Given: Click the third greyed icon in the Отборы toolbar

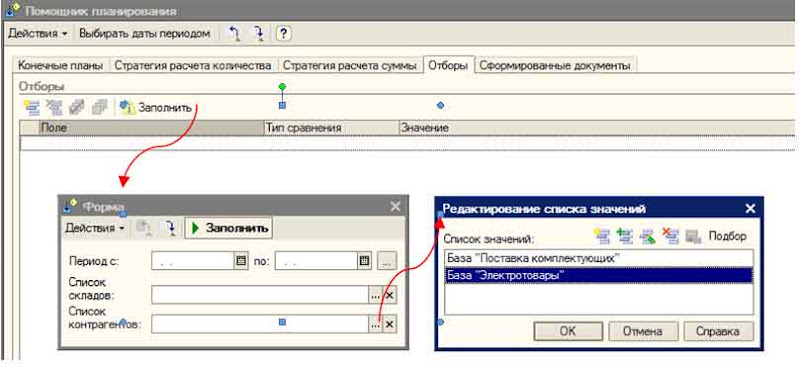Looking at the screenshot, I should coord(77,107).
